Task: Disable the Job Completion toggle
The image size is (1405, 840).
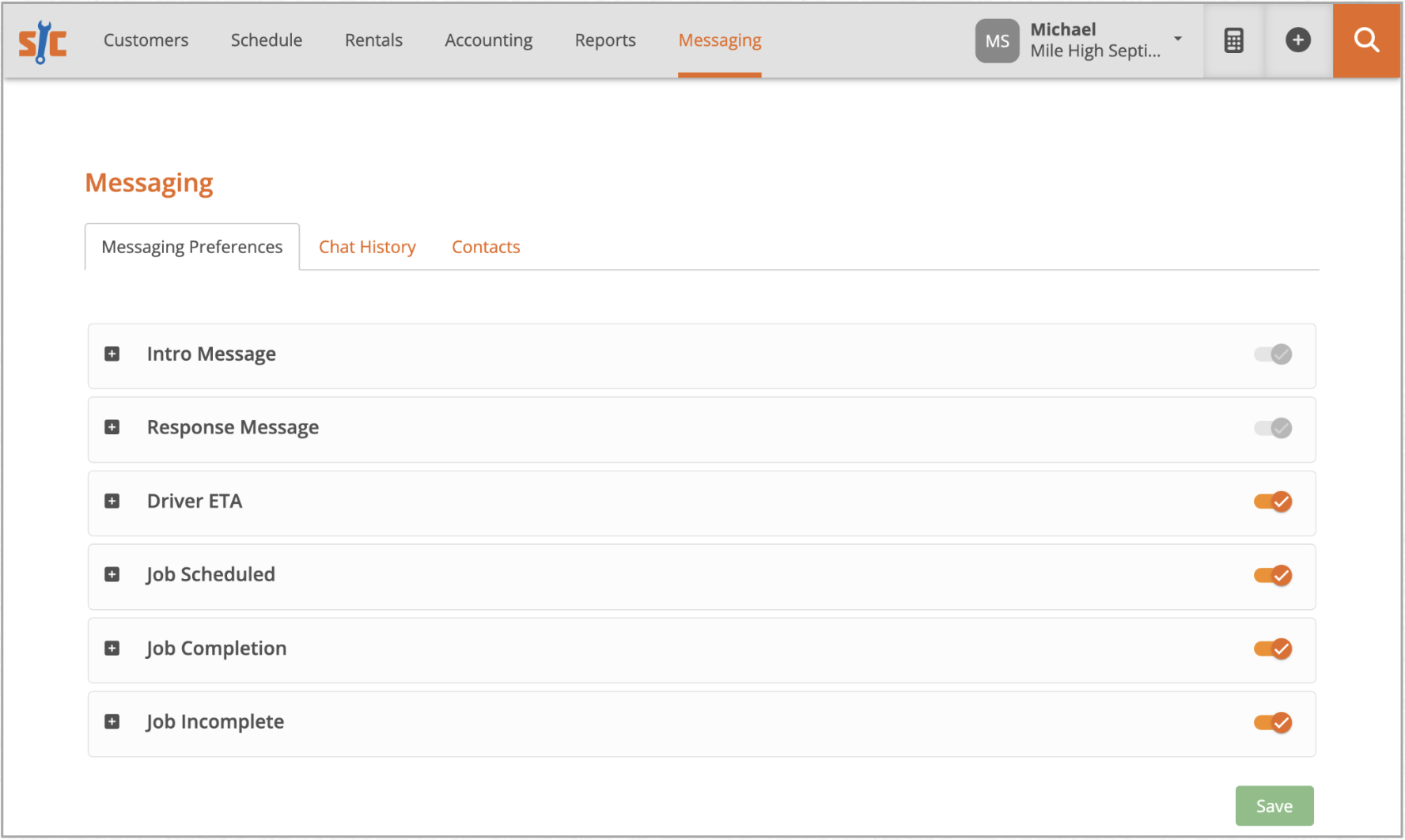Action: tap(1273, 649)
